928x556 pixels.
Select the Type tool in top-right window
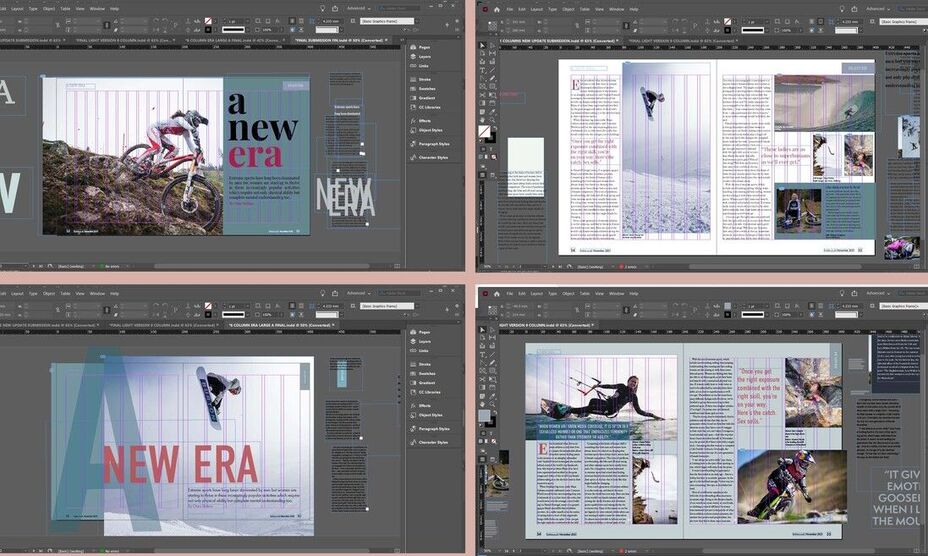482,70
